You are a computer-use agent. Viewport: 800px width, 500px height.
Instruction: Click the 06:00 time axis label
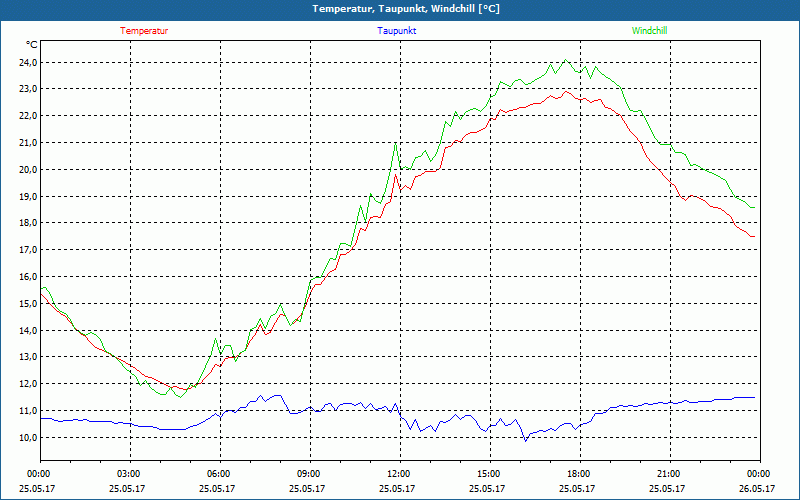220,474
